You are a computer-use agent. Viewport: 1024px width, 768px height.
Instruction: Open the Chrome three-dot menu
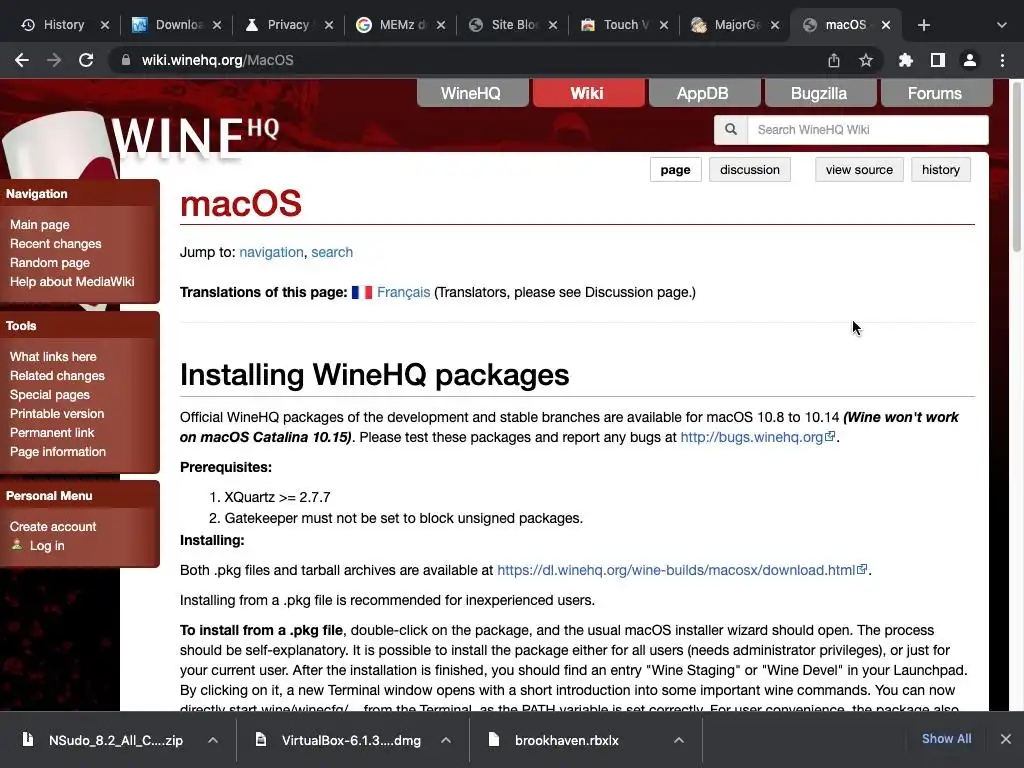(x=1002, y=60)
